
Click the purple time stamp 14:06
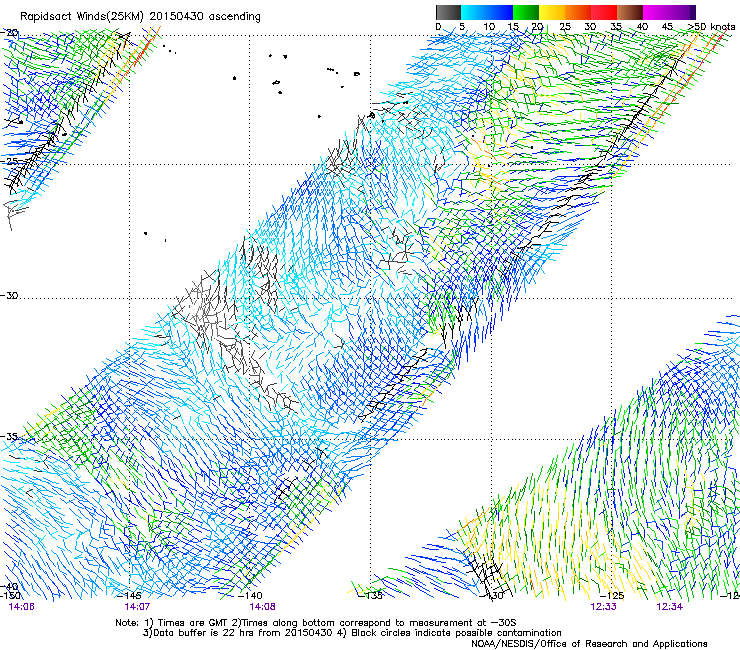[21, 607]
